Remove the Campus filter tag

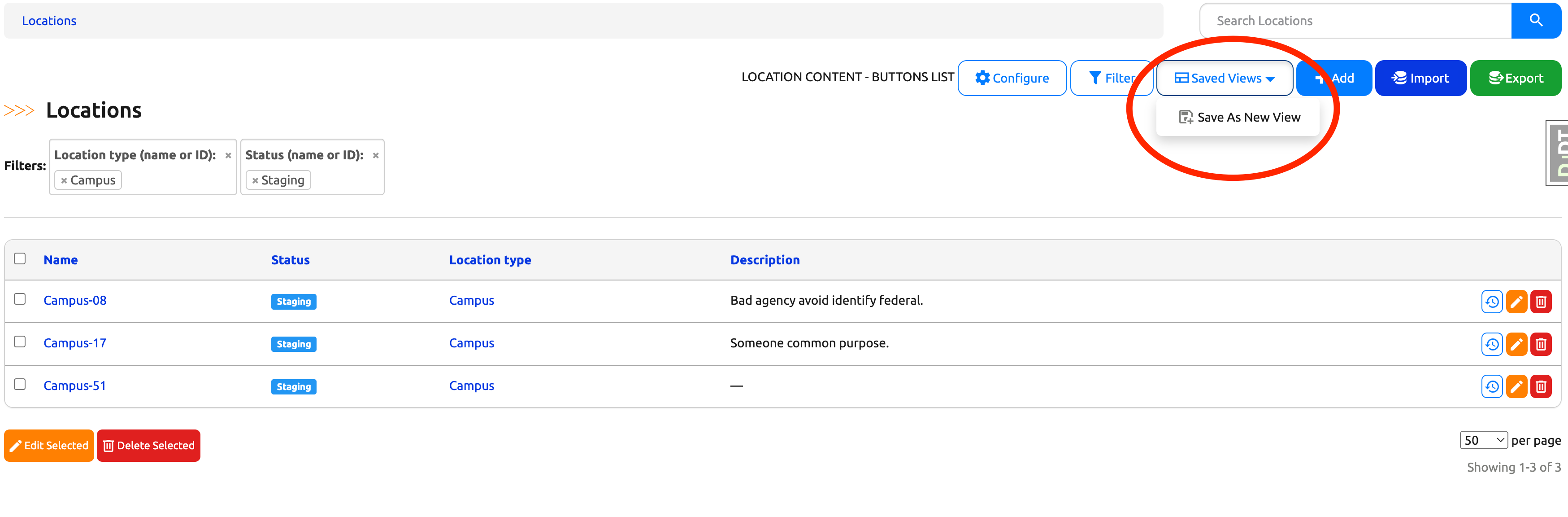pos(64,181)
